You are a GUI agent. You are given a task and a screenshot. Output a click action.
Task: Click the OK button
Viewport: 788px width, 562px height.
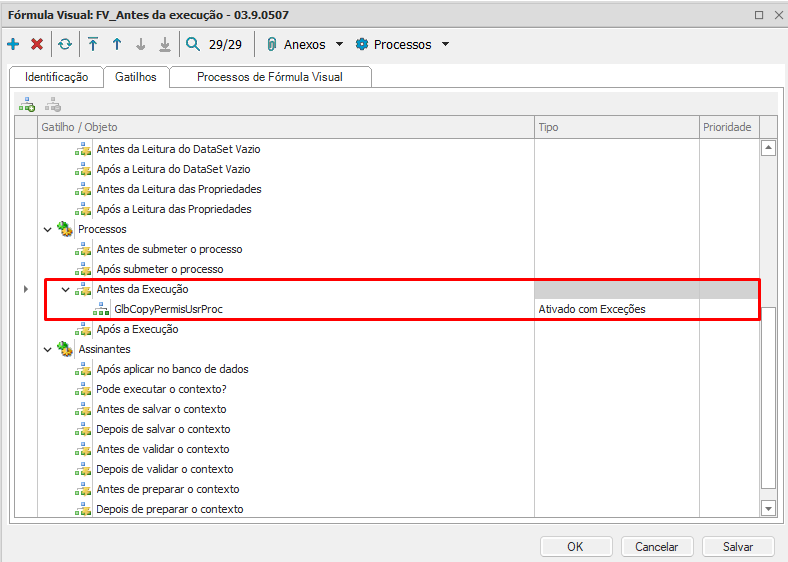click(x=576, y=546)
